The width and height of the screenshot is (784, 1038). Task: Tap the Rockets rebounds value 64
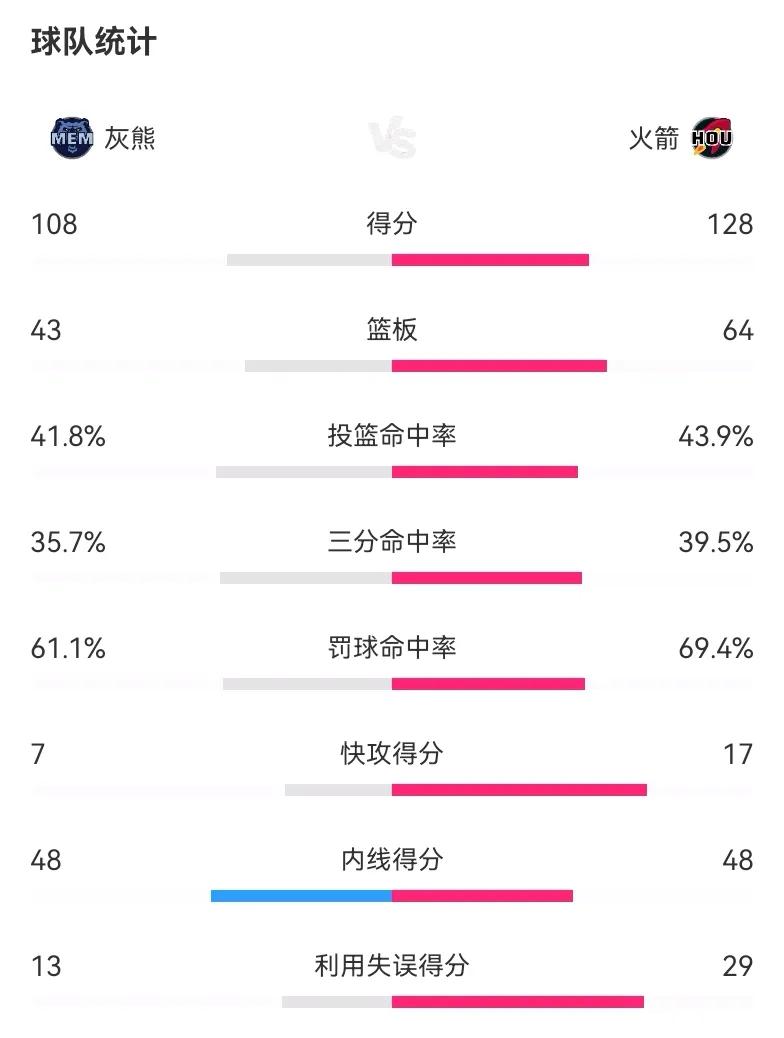click(738, 330)
